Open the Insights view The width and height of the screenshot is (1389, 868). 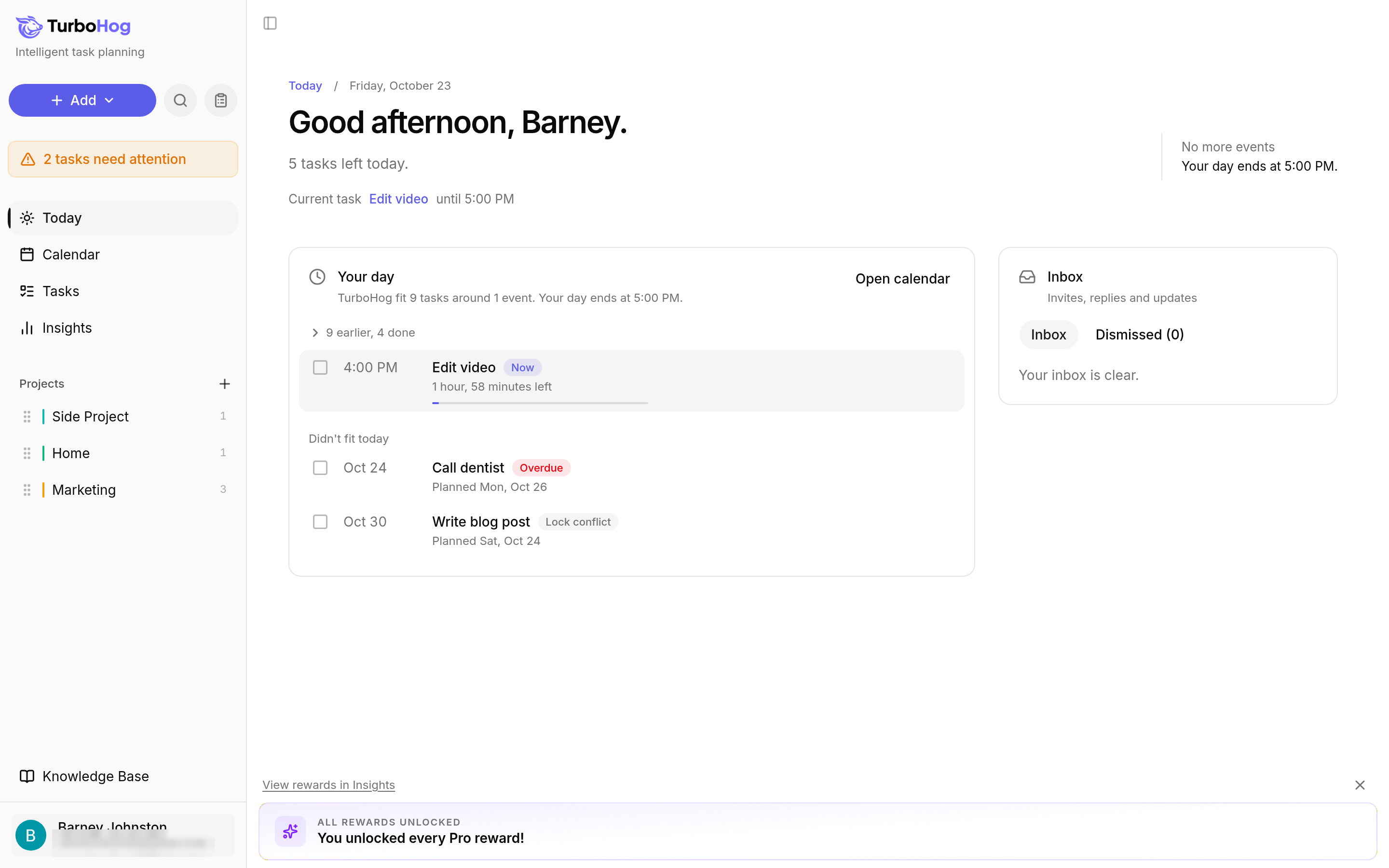pyautogui.click(x=123, y=328)
